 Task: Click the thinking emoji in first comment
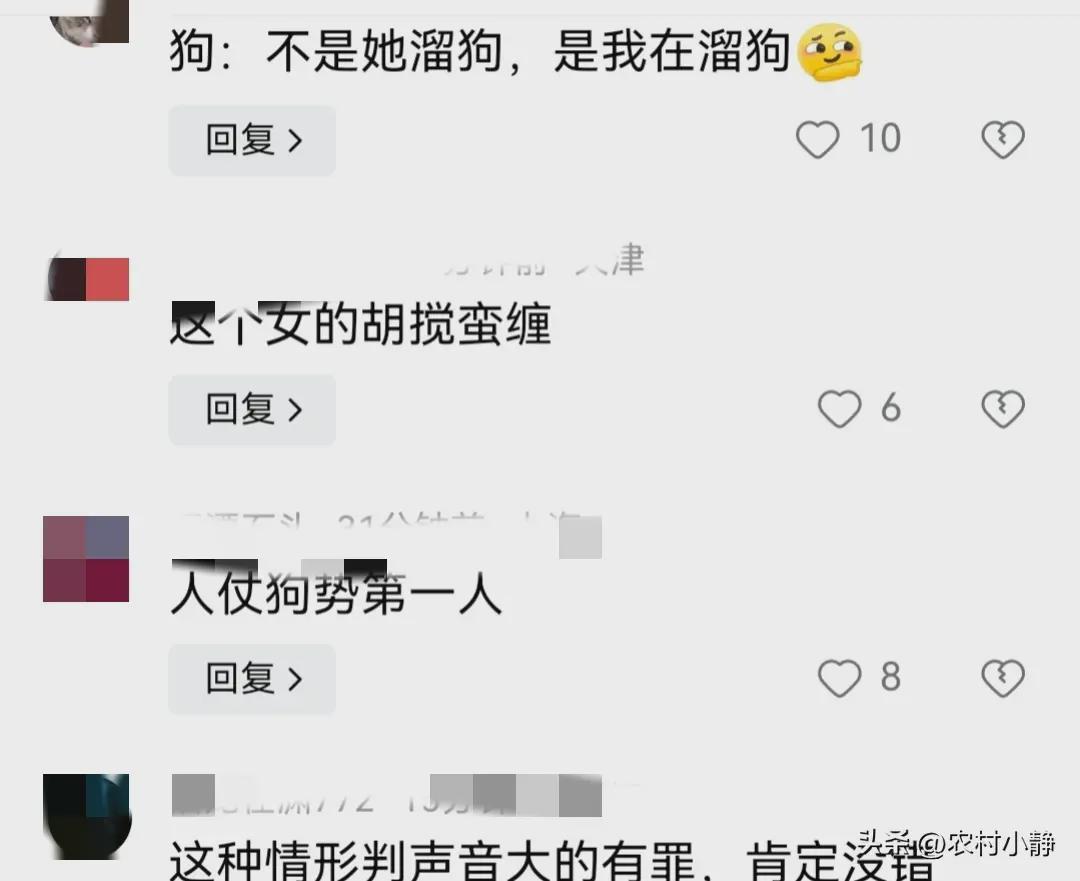(x=829, y=52)
